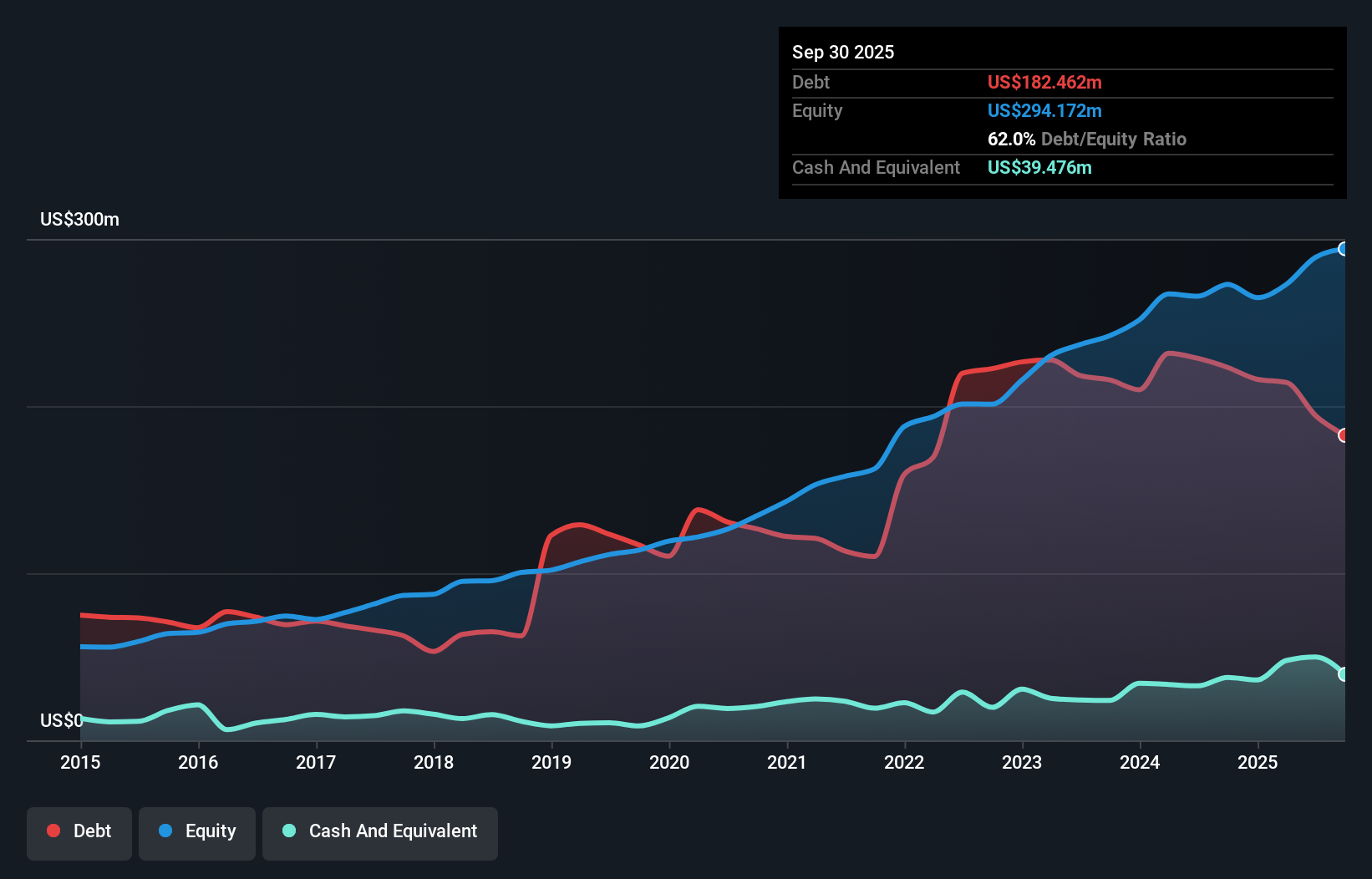The image size is (1372, 879).
Task: Click the 2015 x-axis label
Action: [x=80, y=762]
